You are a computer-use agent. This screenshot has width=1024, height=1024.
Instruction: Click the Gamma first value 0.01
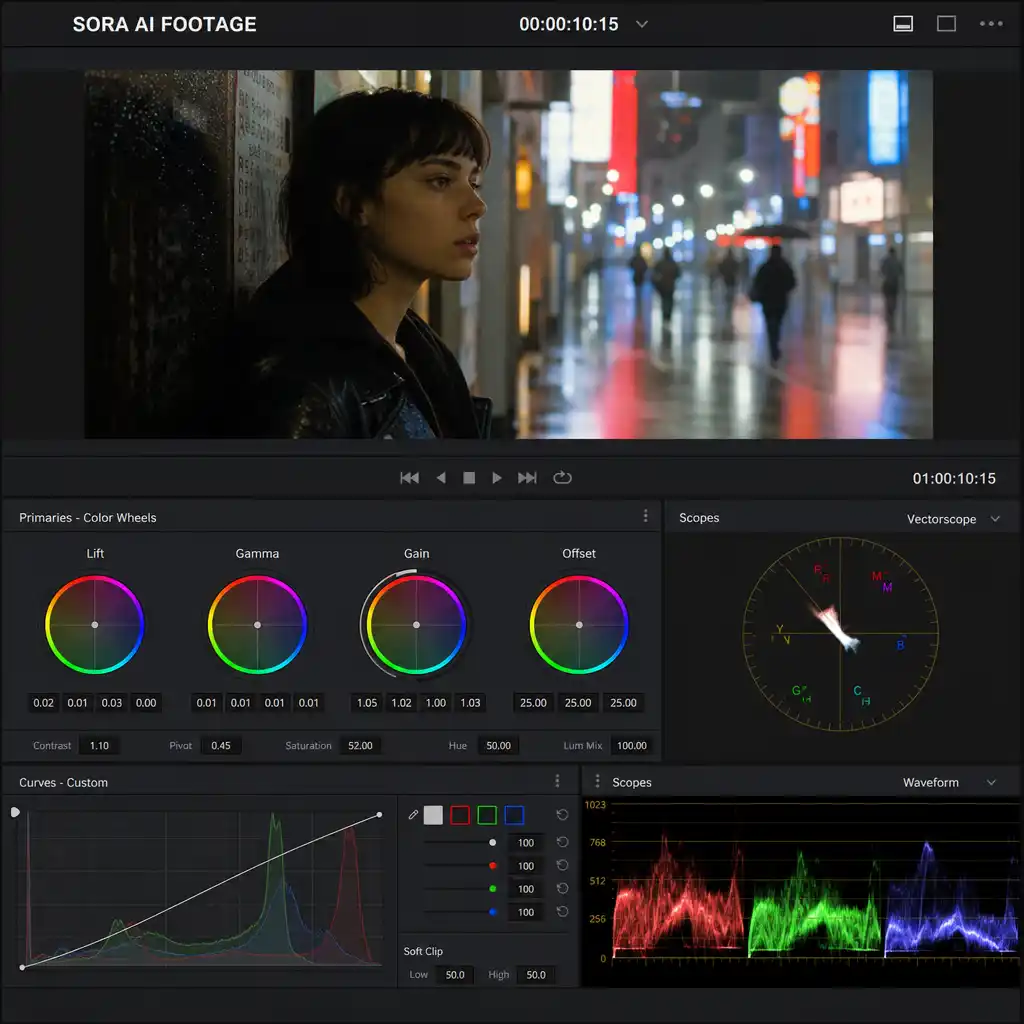[x=206, y=703]
